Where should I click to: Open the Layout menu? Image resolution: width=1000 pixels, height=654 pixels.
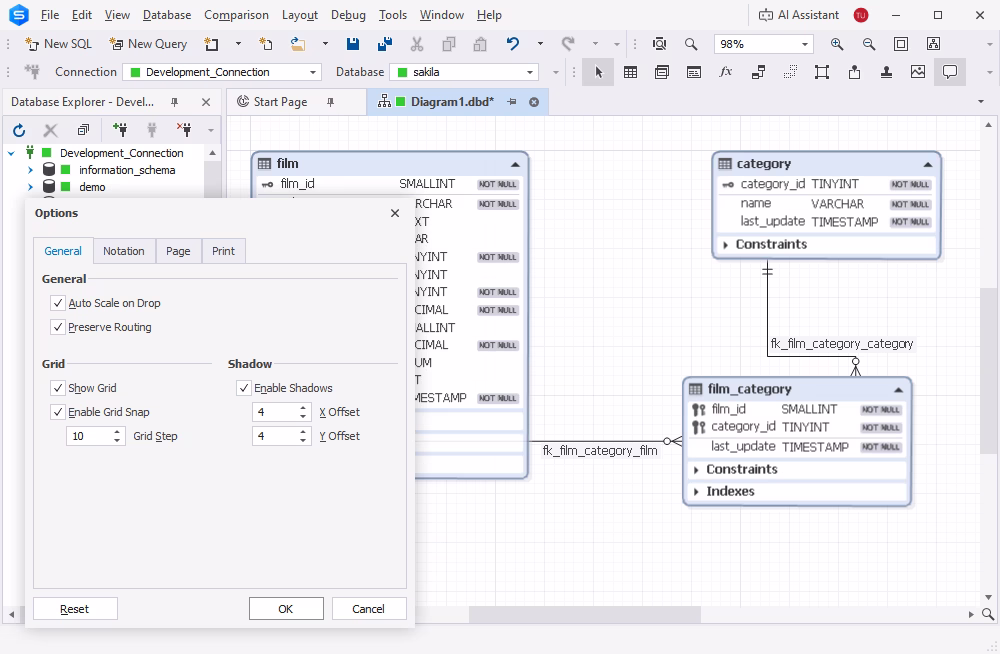tap(300, 15)
